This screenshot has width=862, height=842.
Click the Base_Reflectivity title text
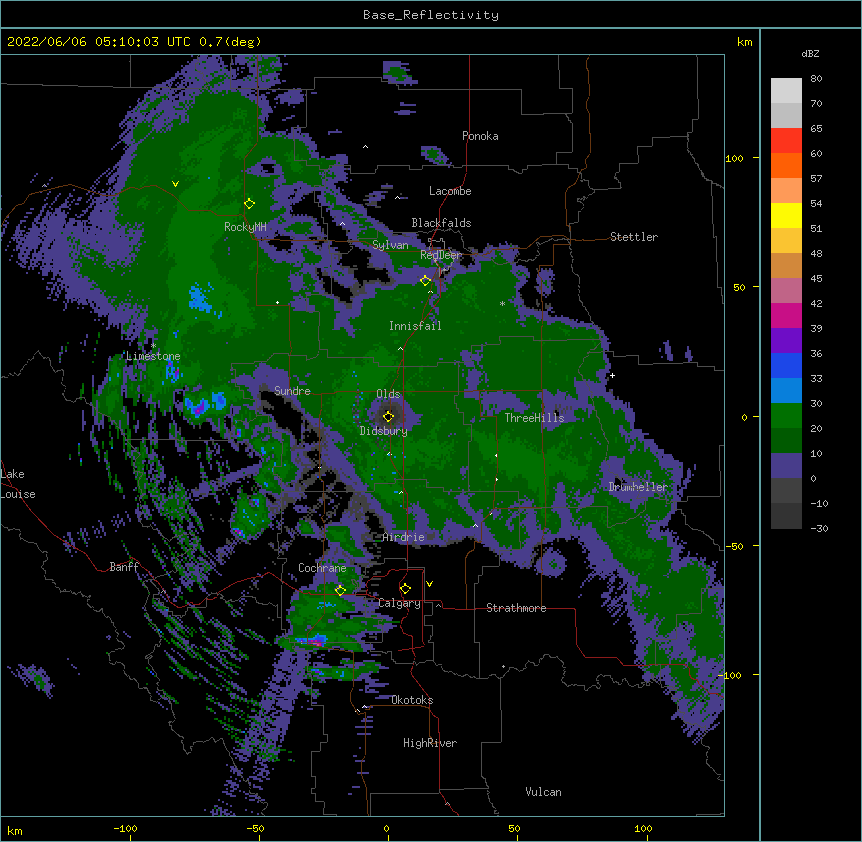click(x=431, y=15)
